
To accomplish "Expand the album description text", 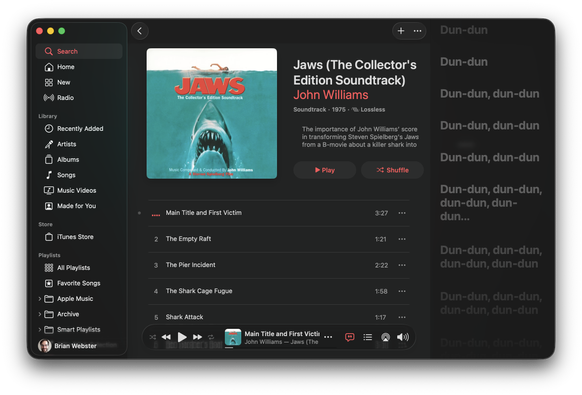I will pyautogui.click(x=359, y=137).
